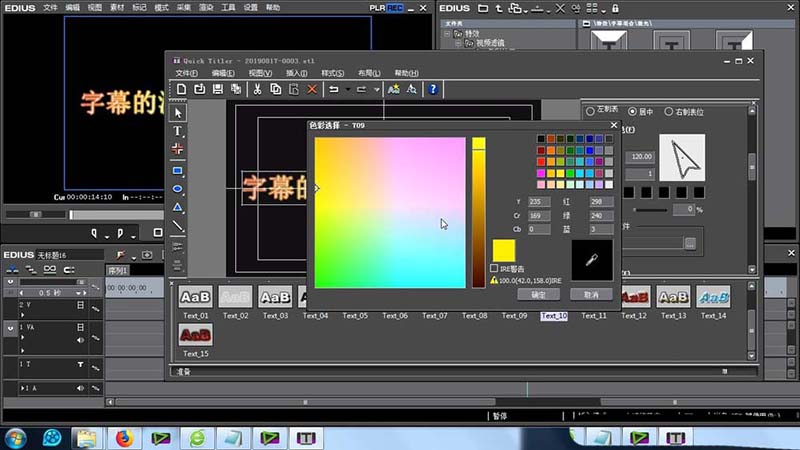Click the Save As icon in Quick Titler toolbar

click(x=236, y=89)
